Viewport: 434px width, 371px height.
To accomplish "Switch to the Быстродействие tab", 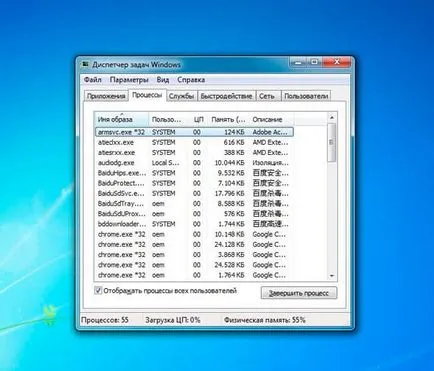I will (x=226, y=96).
